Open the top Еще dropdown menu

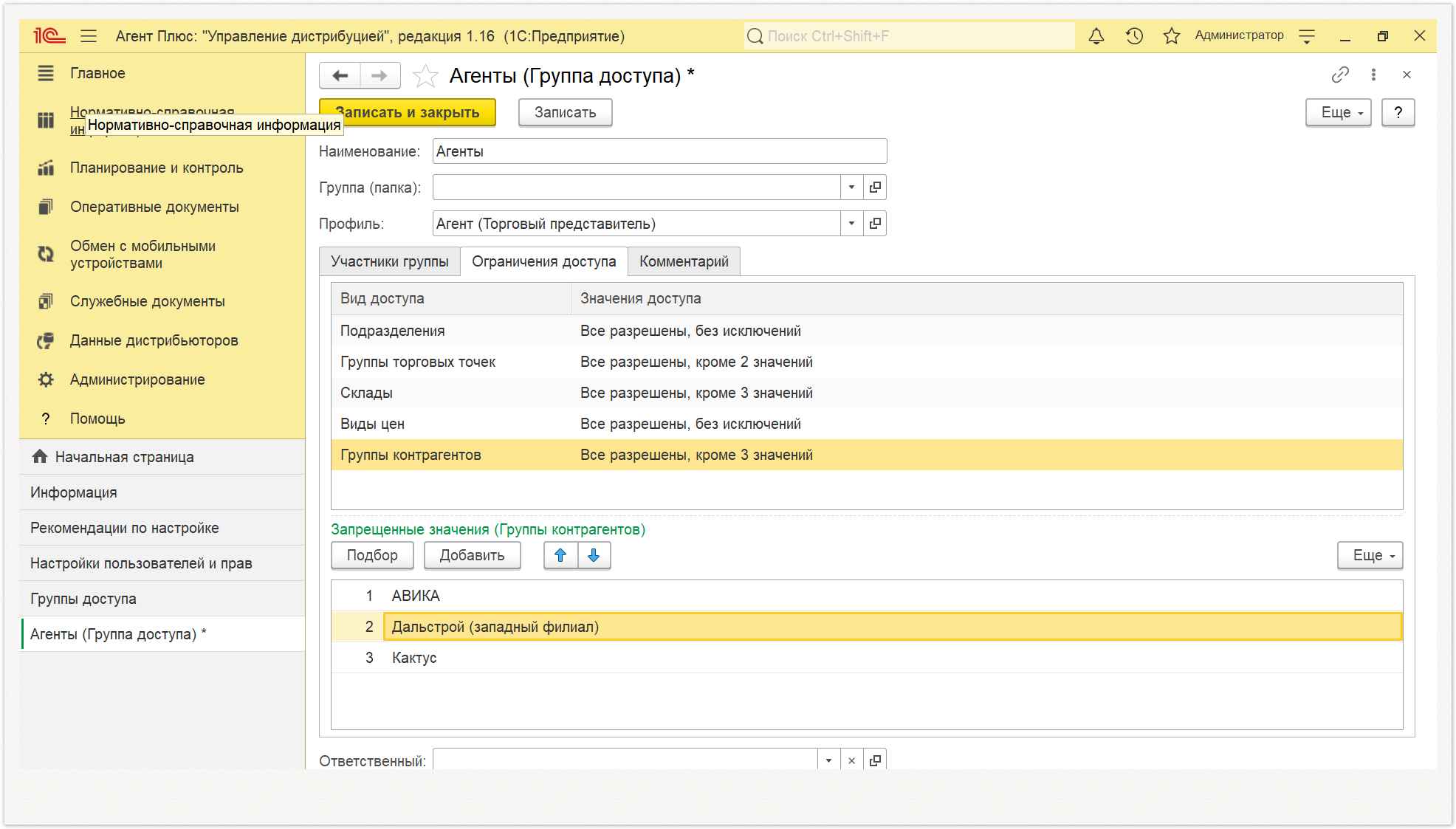click(1338, 112)
